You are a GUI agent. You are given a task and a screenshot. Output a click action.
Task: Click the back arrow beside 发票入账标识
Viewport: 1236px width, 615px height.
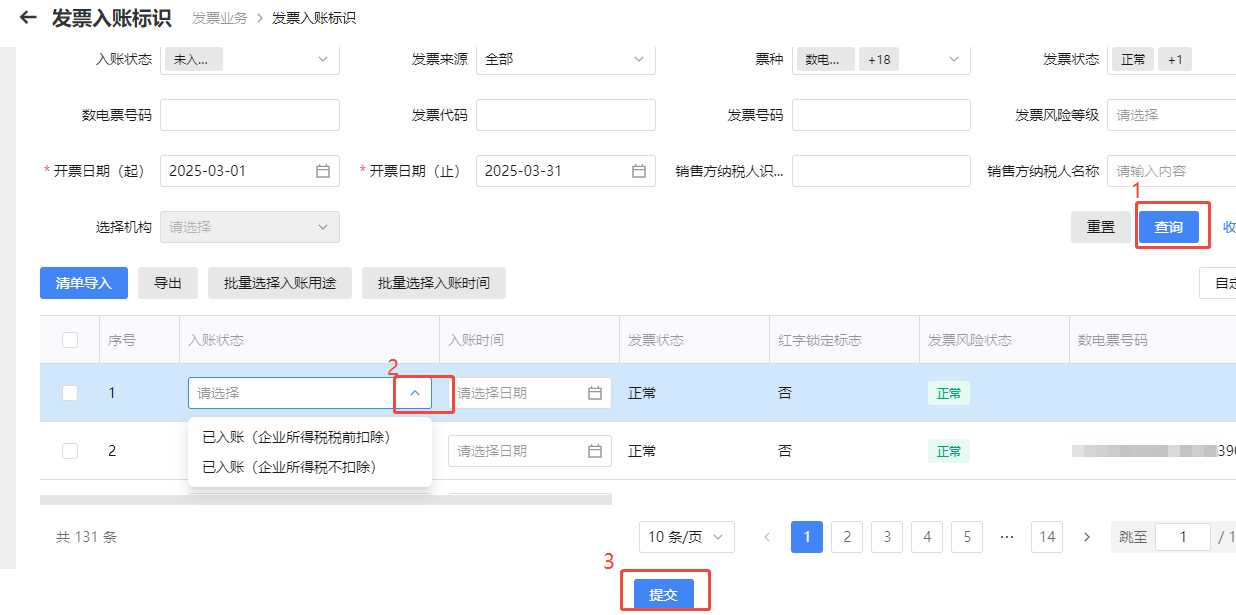[28, 18]
